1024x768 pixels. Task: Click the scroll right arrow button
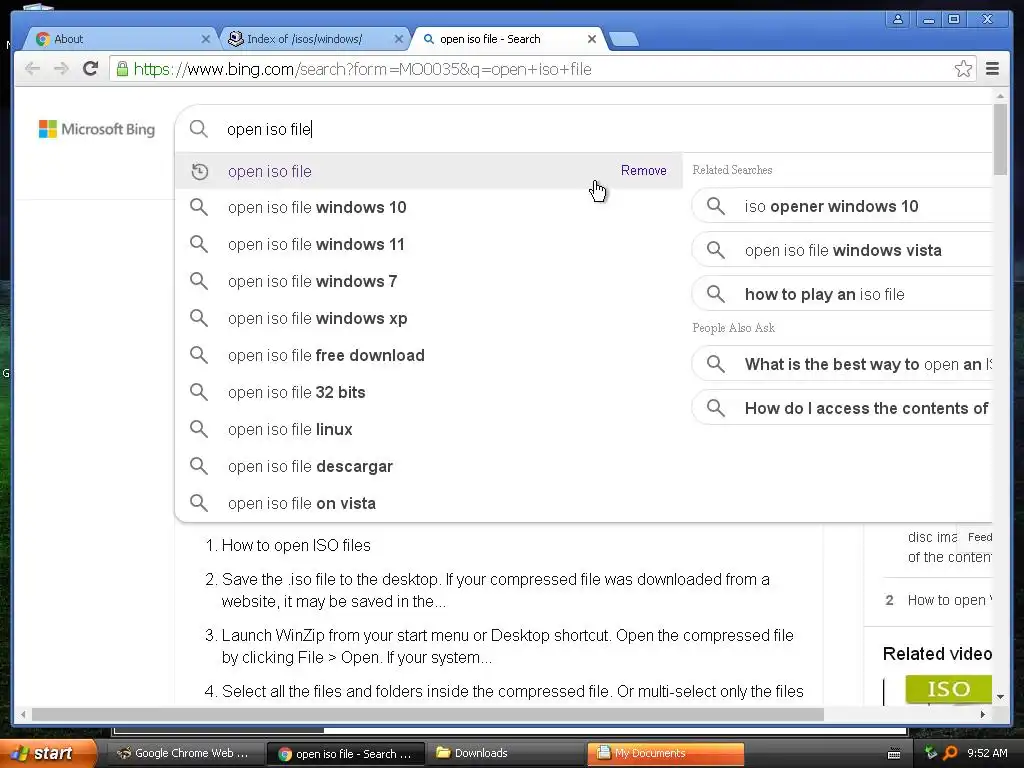coord(983,714)
